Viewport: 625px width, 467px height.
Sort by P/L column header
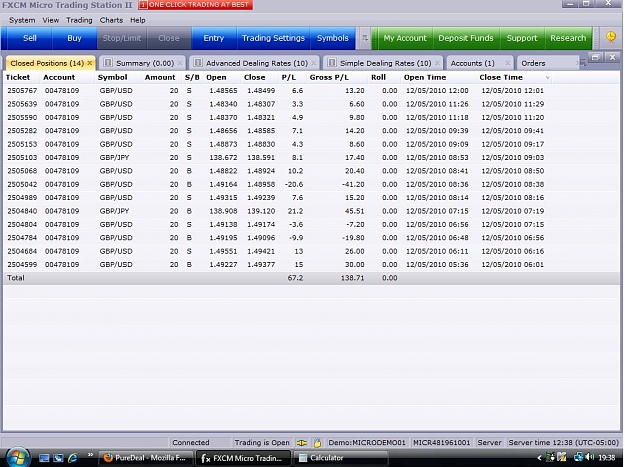pos(289,77)
